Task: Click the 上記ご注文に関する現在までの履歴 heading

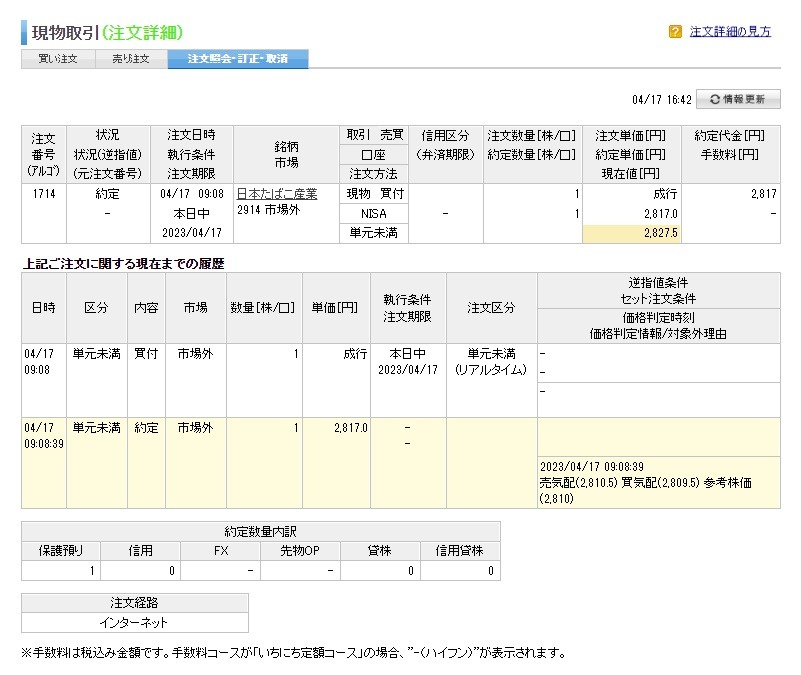Action: pos(124,264)
